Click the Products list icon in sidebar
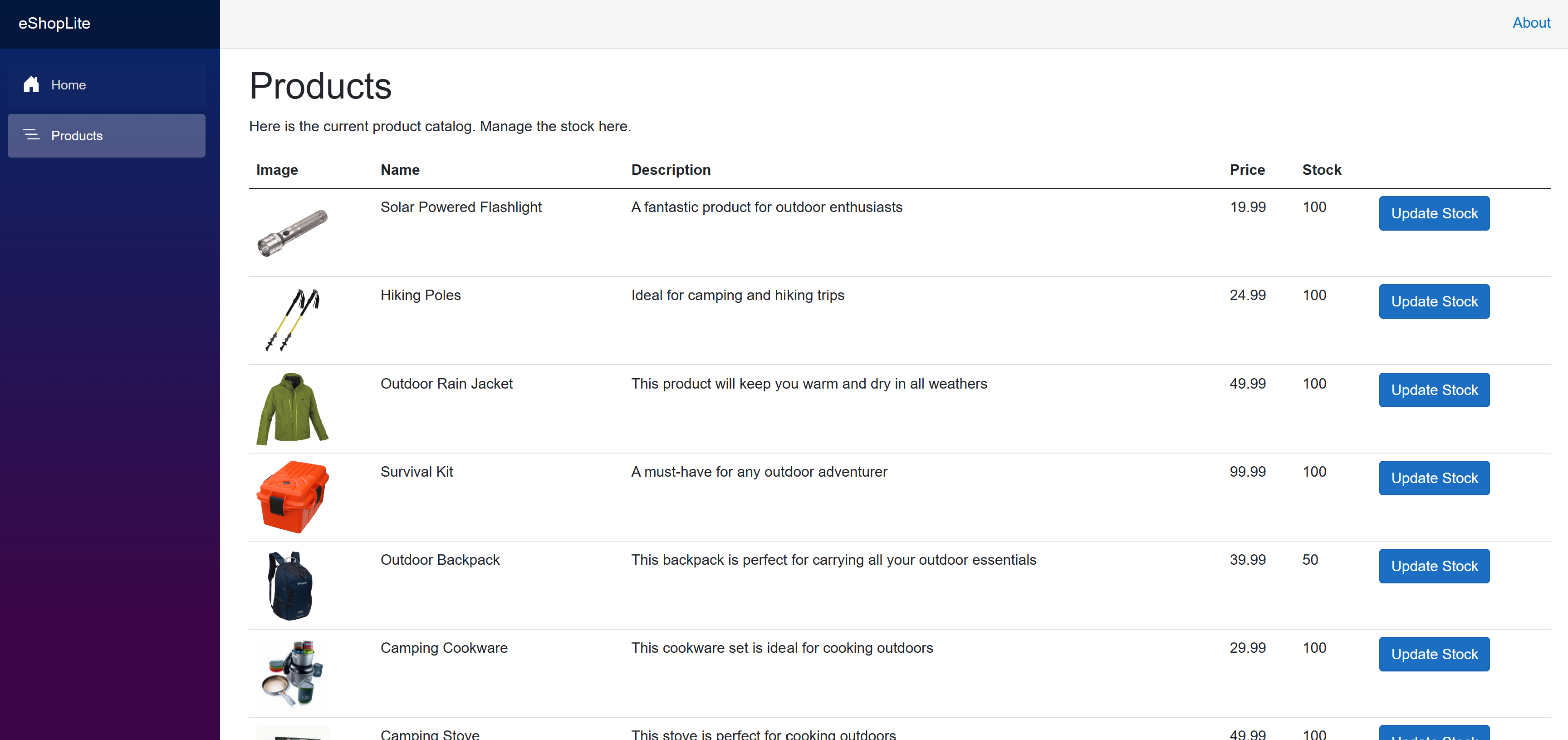Viewport: 1568px width, 740px height. click(31, 135)
